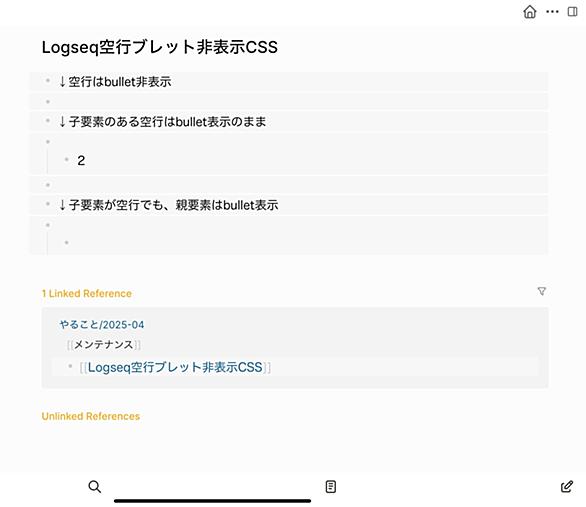Click the bullet of child block '2'
Image resolution: width=586 pixels, height=507 pixels.
click(67, 160)
